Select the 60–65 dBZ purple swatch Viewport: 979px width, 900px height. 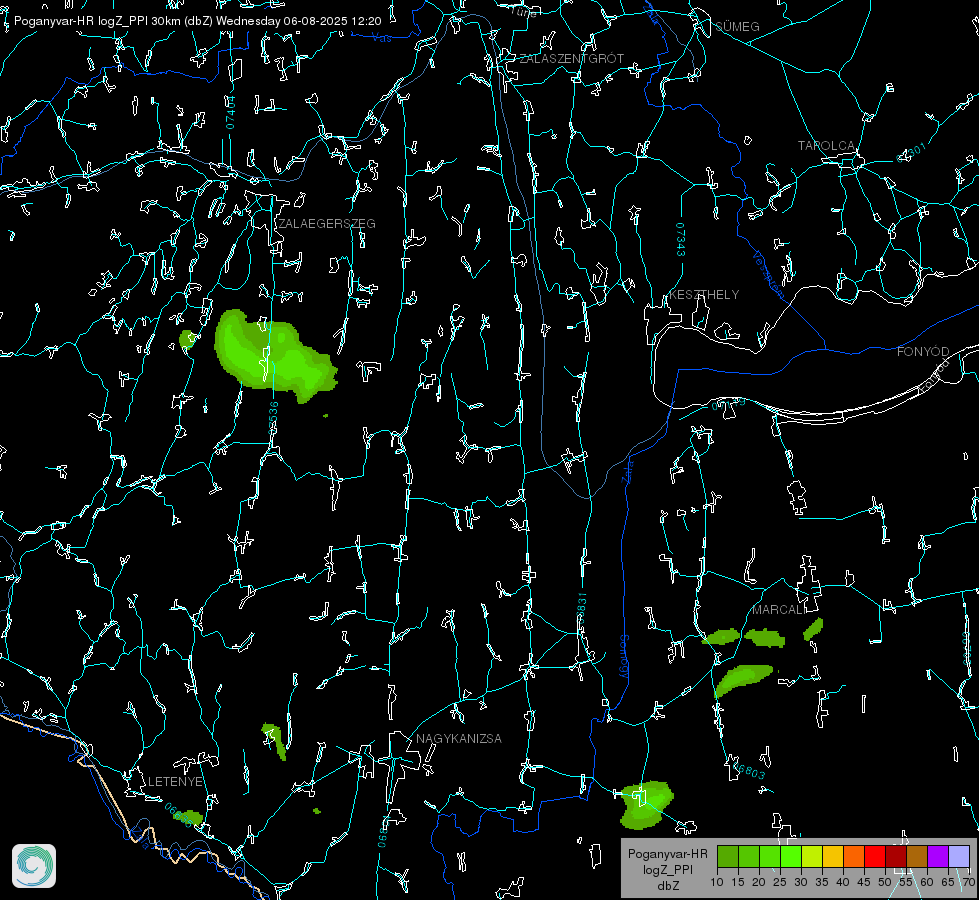[x=938, y=856]
